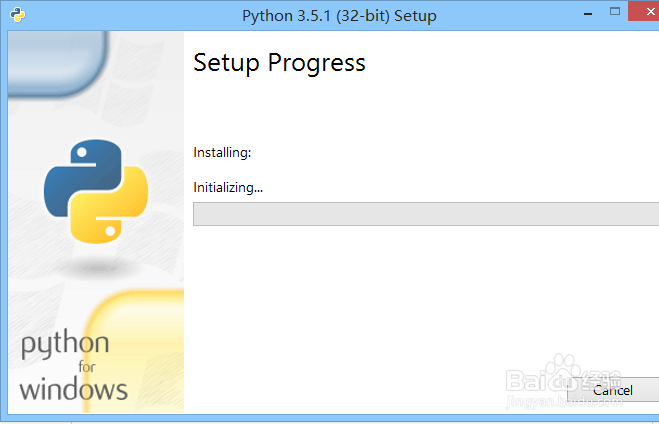Click the 'Installing:' label
The height and width of the screenshot is (424, 659).
(x=222, y=152)
